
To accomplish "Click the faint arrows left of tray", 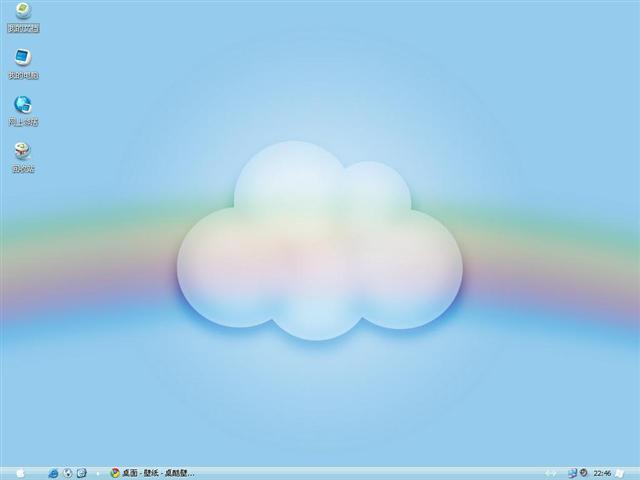I will (551, 473).
